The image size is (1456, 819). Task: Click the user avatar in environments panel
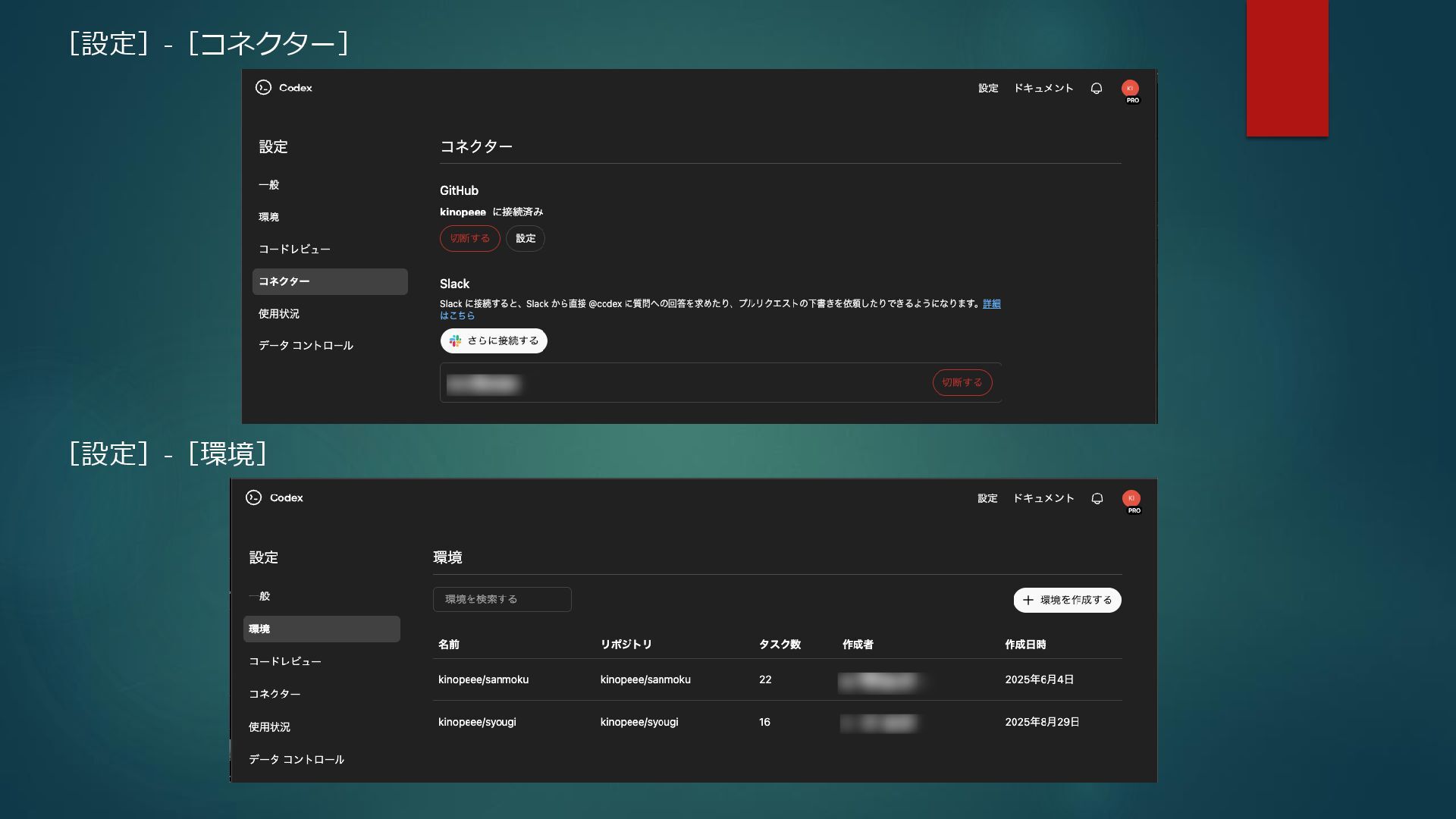[1131, 499]
